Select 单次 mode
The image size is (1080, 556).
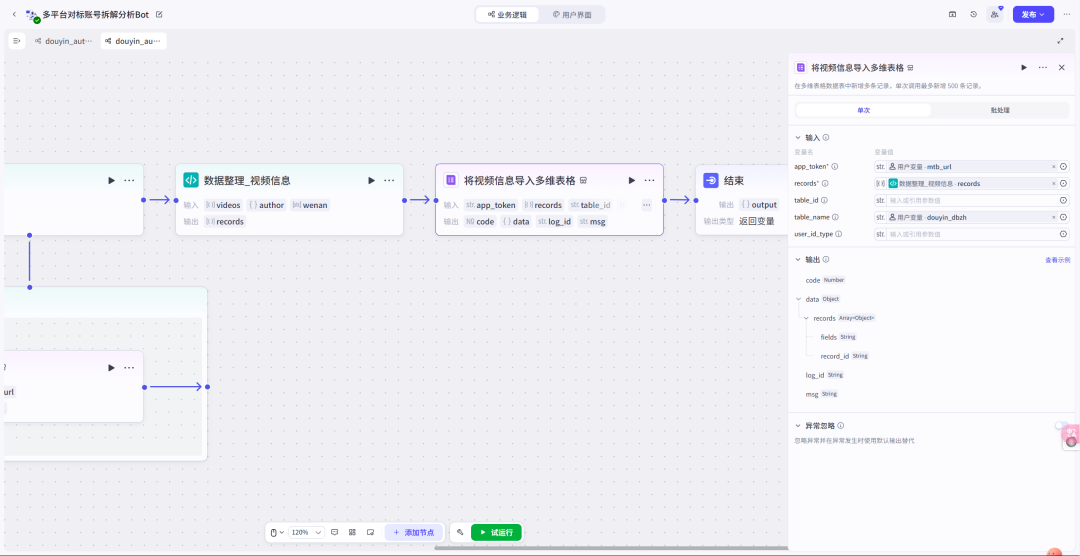click(863, 110)
